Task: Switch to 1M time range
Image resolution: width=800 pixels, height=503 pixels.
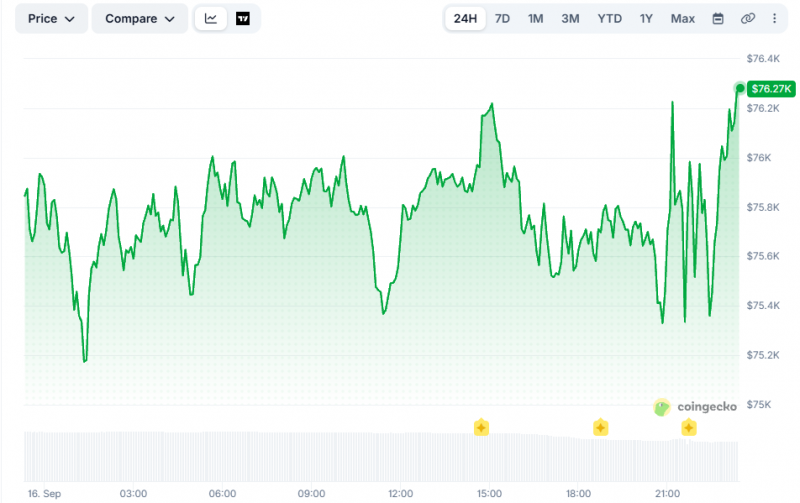Action: pyautogui.click(x=536, y=19)
